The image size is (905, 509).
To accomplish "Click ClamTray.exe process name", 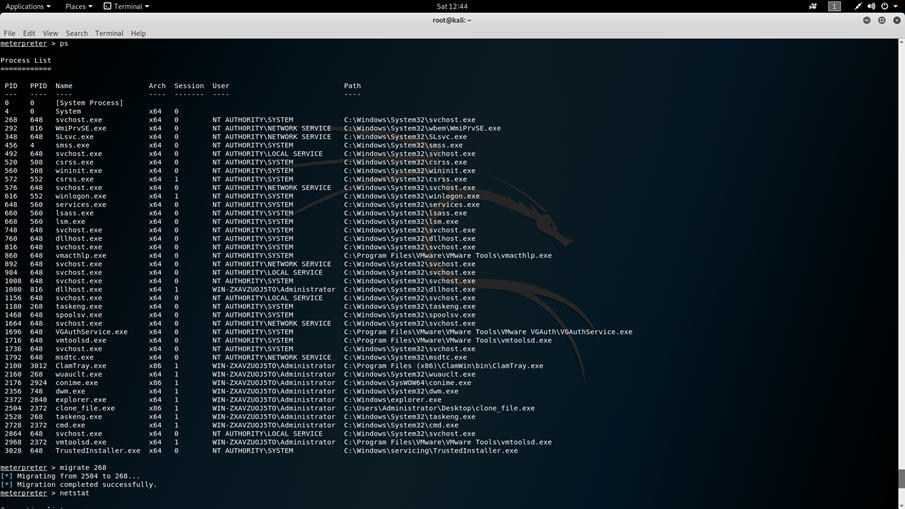I will click(x=81, y=366).
